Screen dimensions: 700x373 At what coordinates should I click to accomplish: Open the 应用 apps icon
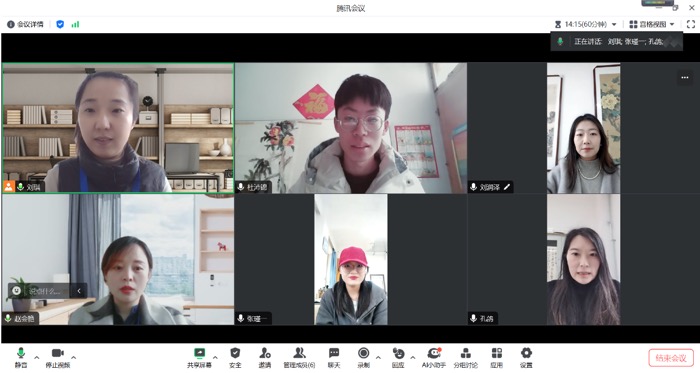coord(496,357)
